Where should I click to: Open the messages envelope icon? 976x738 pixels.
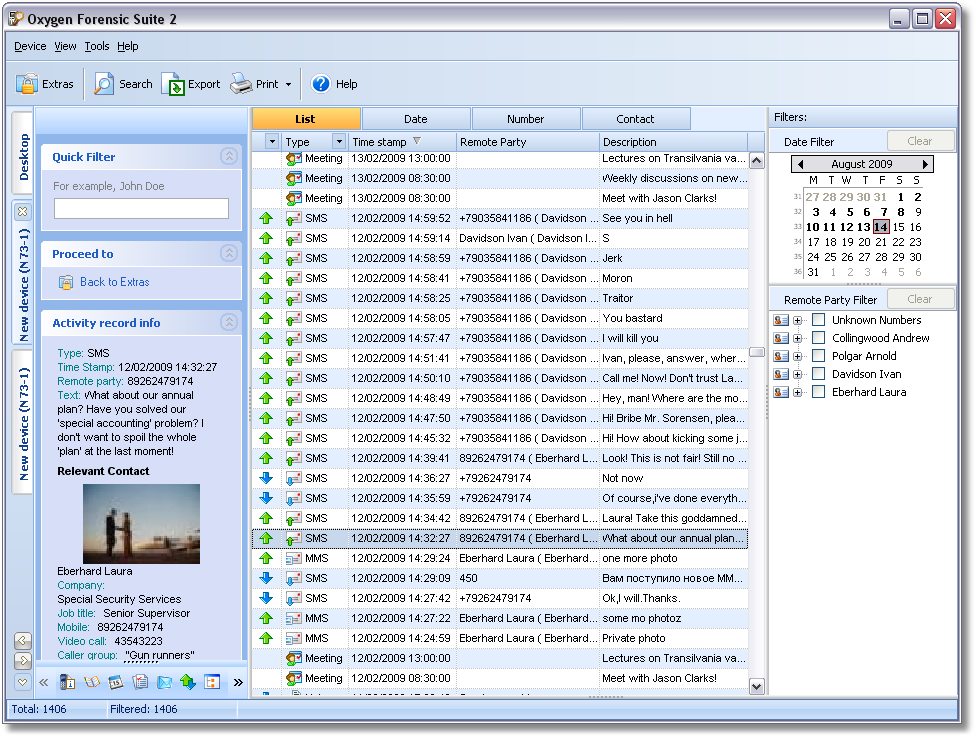click(164, 682)
